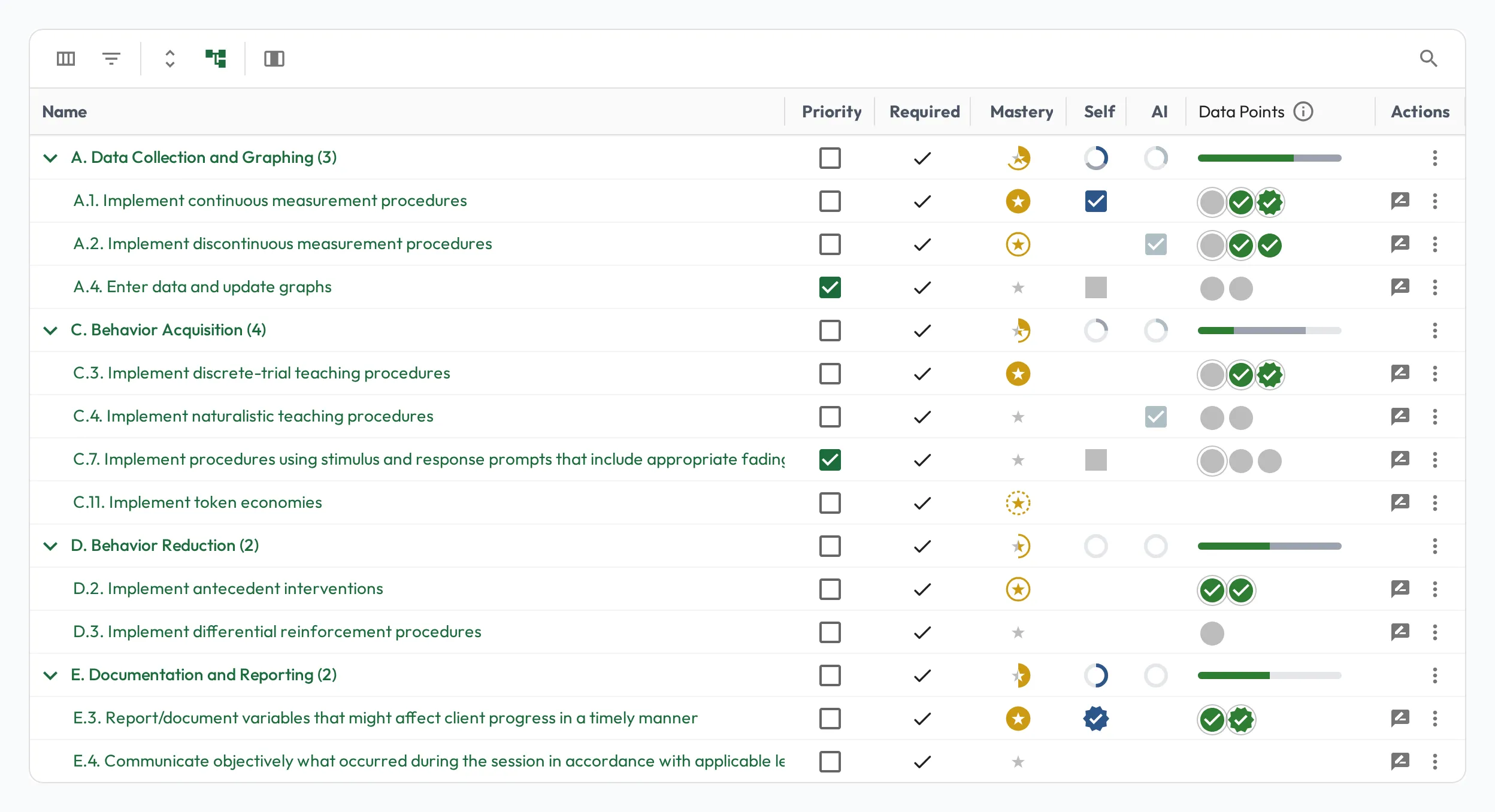Click first gray data point for D.3

click(1212, 634)
